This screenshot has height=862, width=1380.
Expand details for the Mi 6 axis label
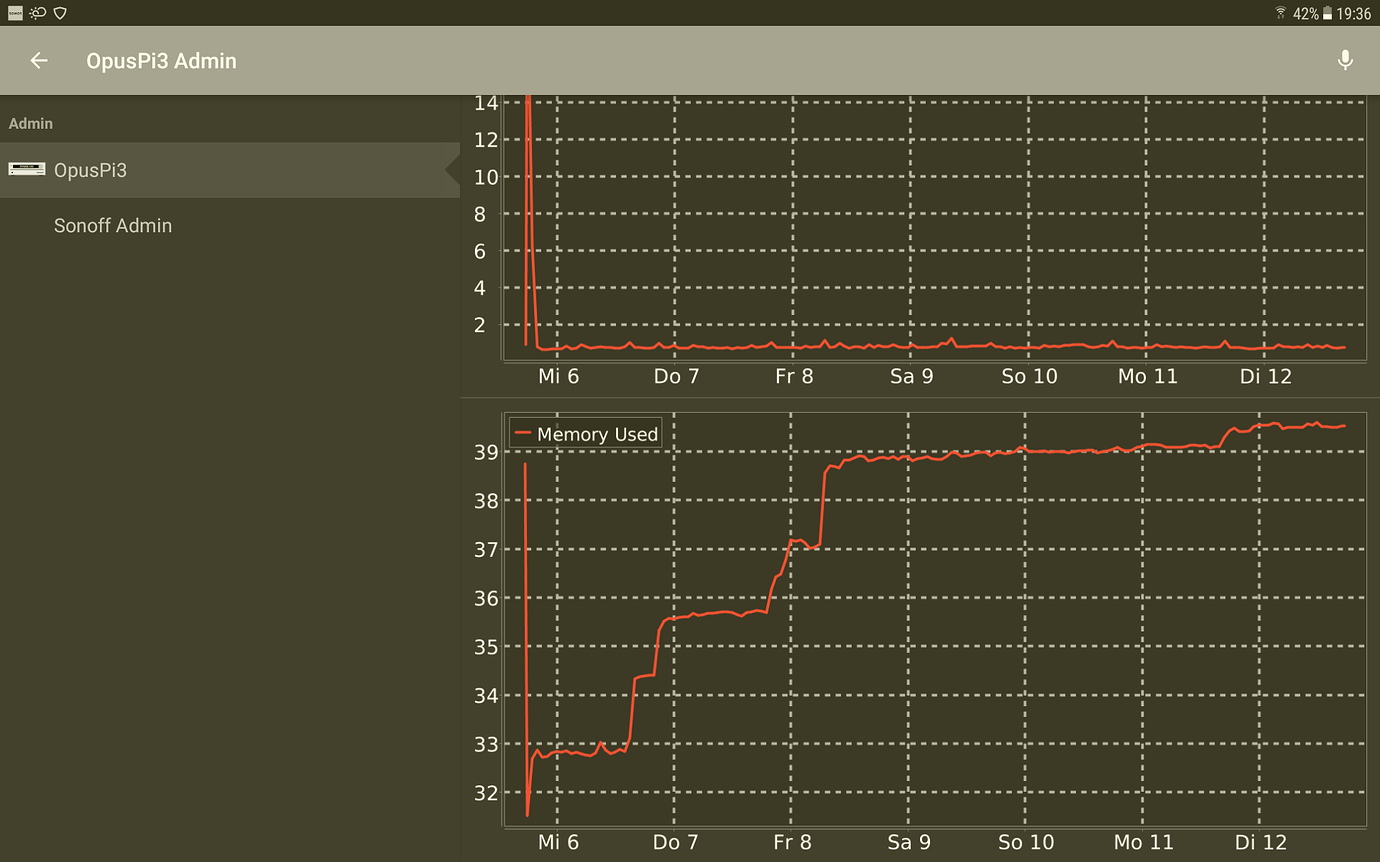(557, 376)
